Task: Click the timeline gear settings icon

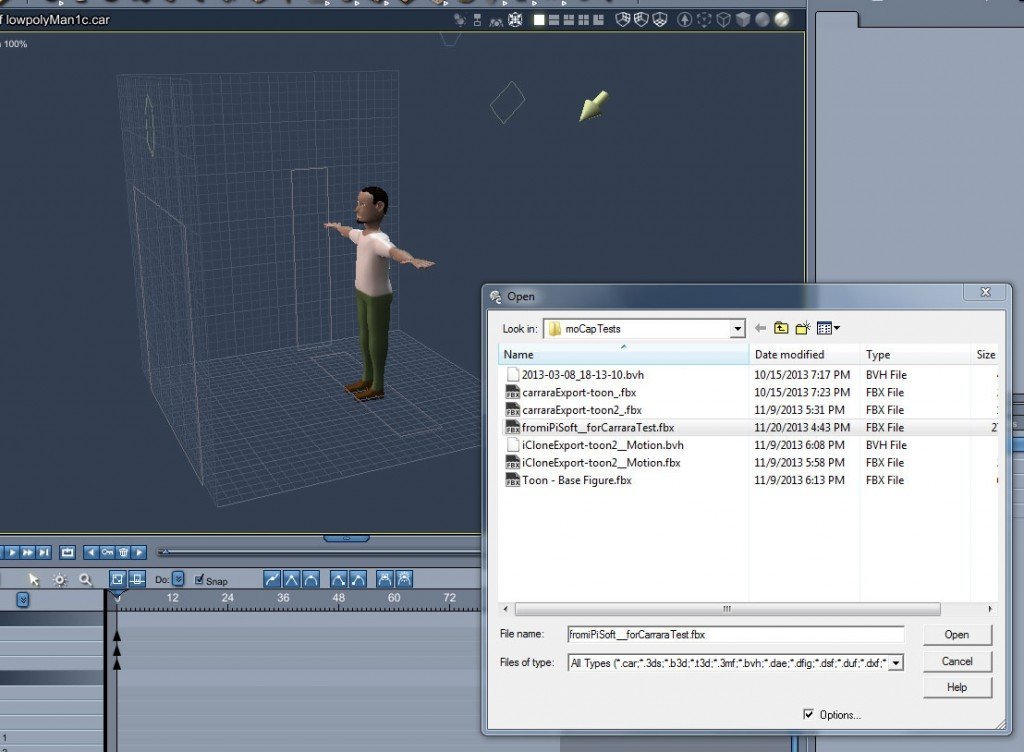Action: click(59, 579)
